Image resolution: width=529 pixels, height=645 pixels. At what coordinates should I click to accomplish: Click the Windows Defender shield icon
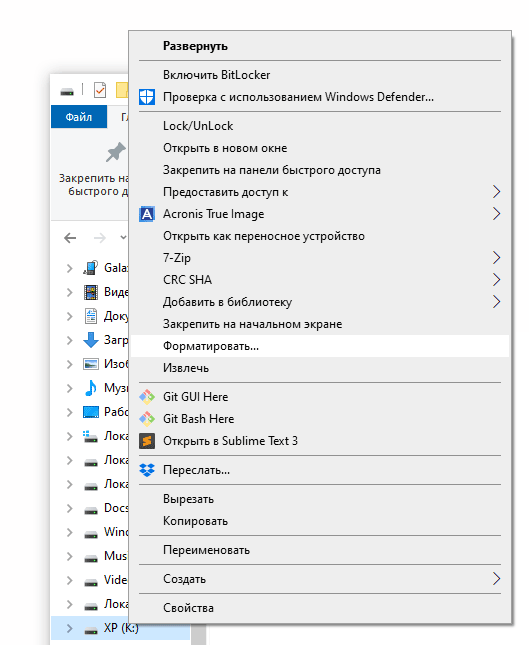147,97
